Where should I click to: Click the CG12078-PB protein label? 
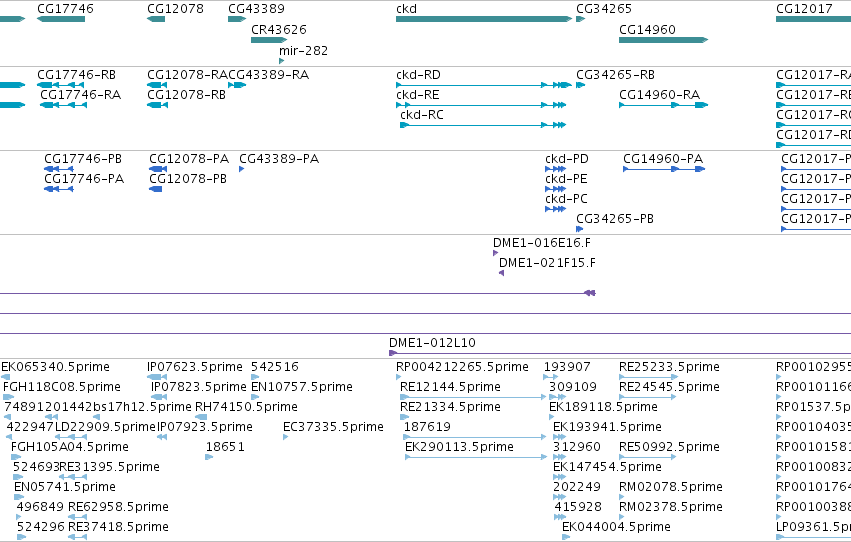tap(188, 179)
